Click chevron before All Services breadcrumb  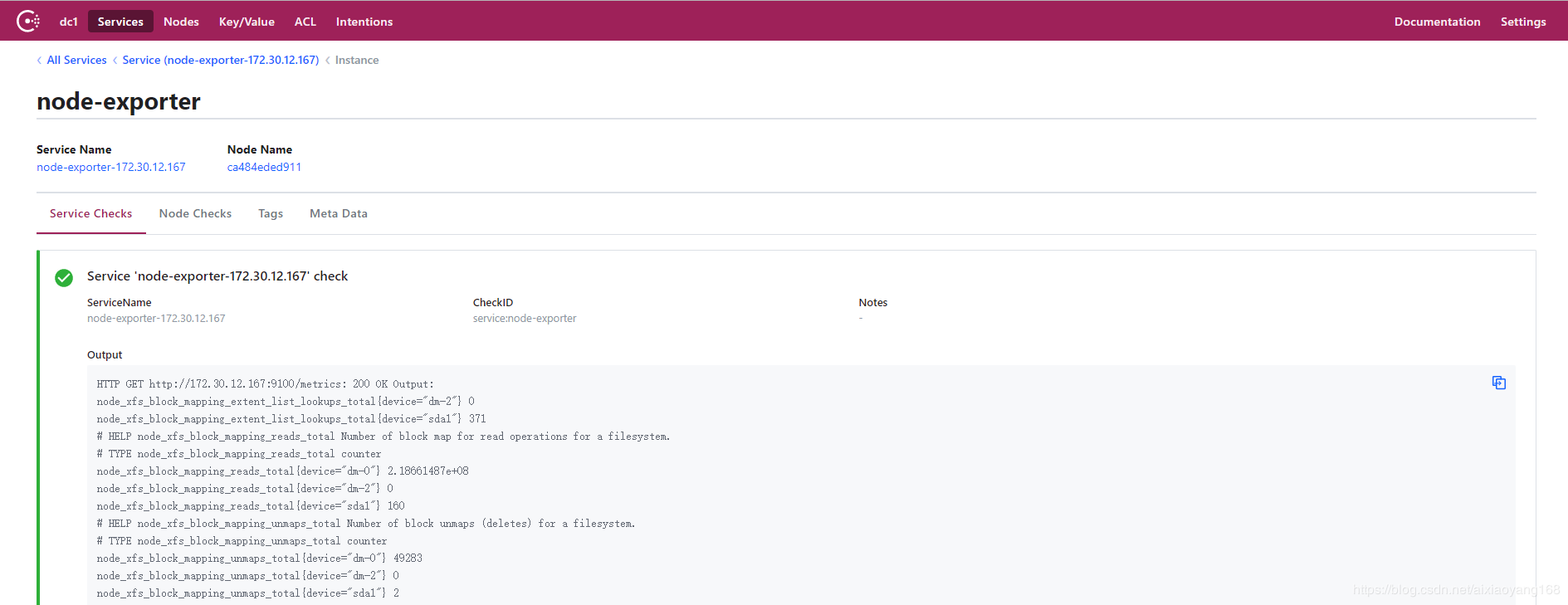point(39,61)
